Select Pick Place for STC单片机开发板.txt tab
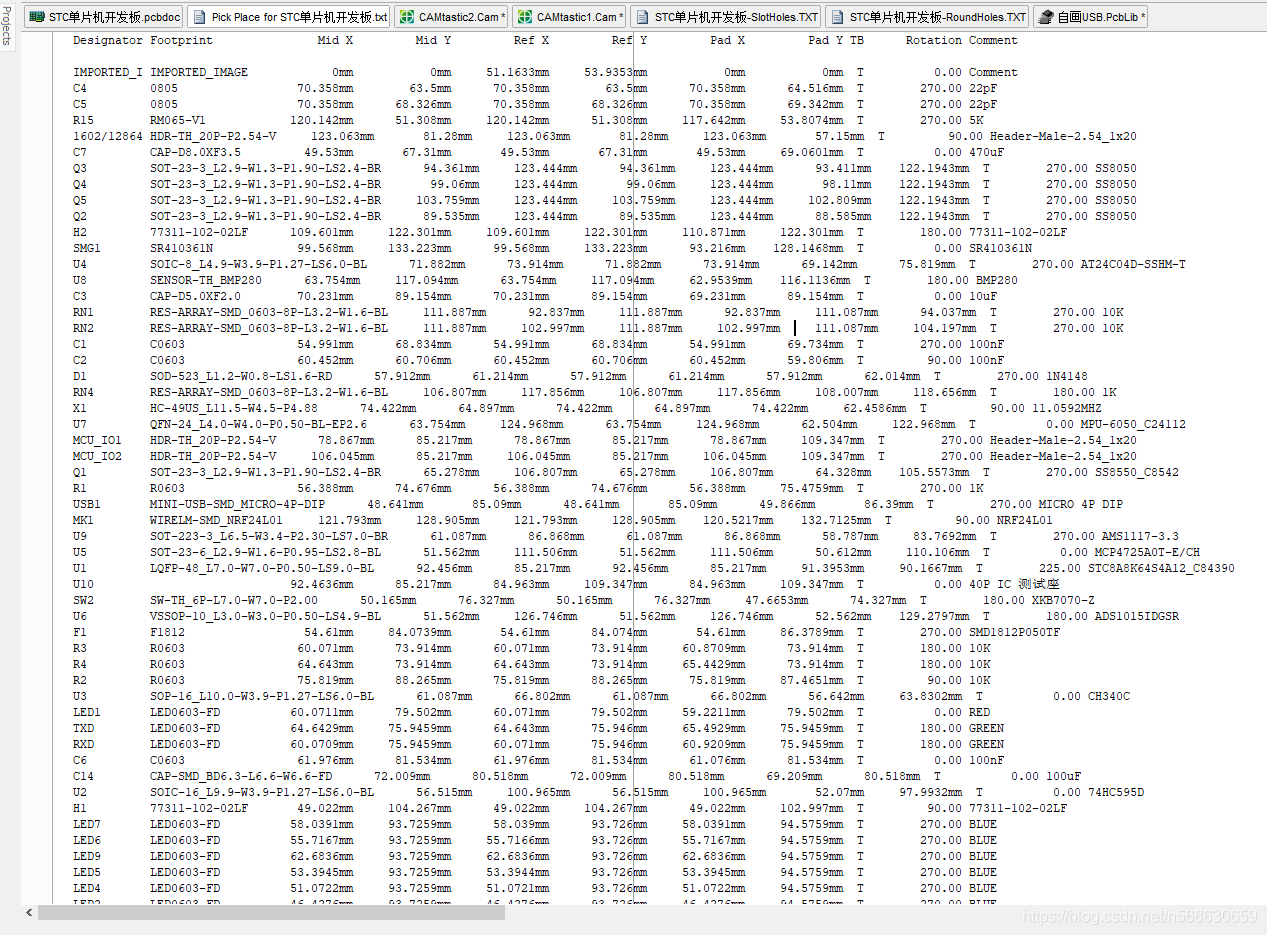This screenshot has height=935, width=1267. click(289, 17)
